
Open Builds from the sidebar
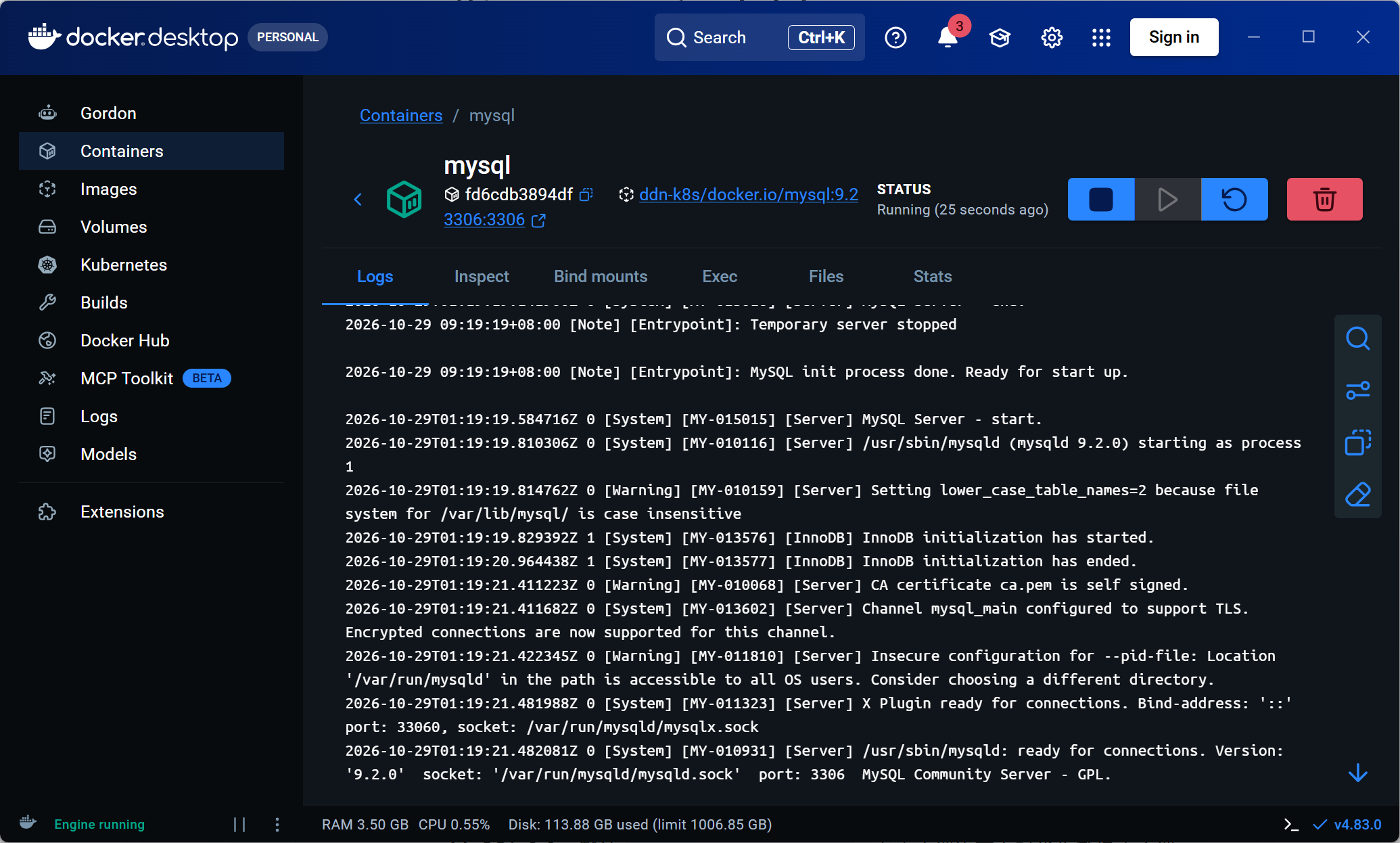click(151, 302)
